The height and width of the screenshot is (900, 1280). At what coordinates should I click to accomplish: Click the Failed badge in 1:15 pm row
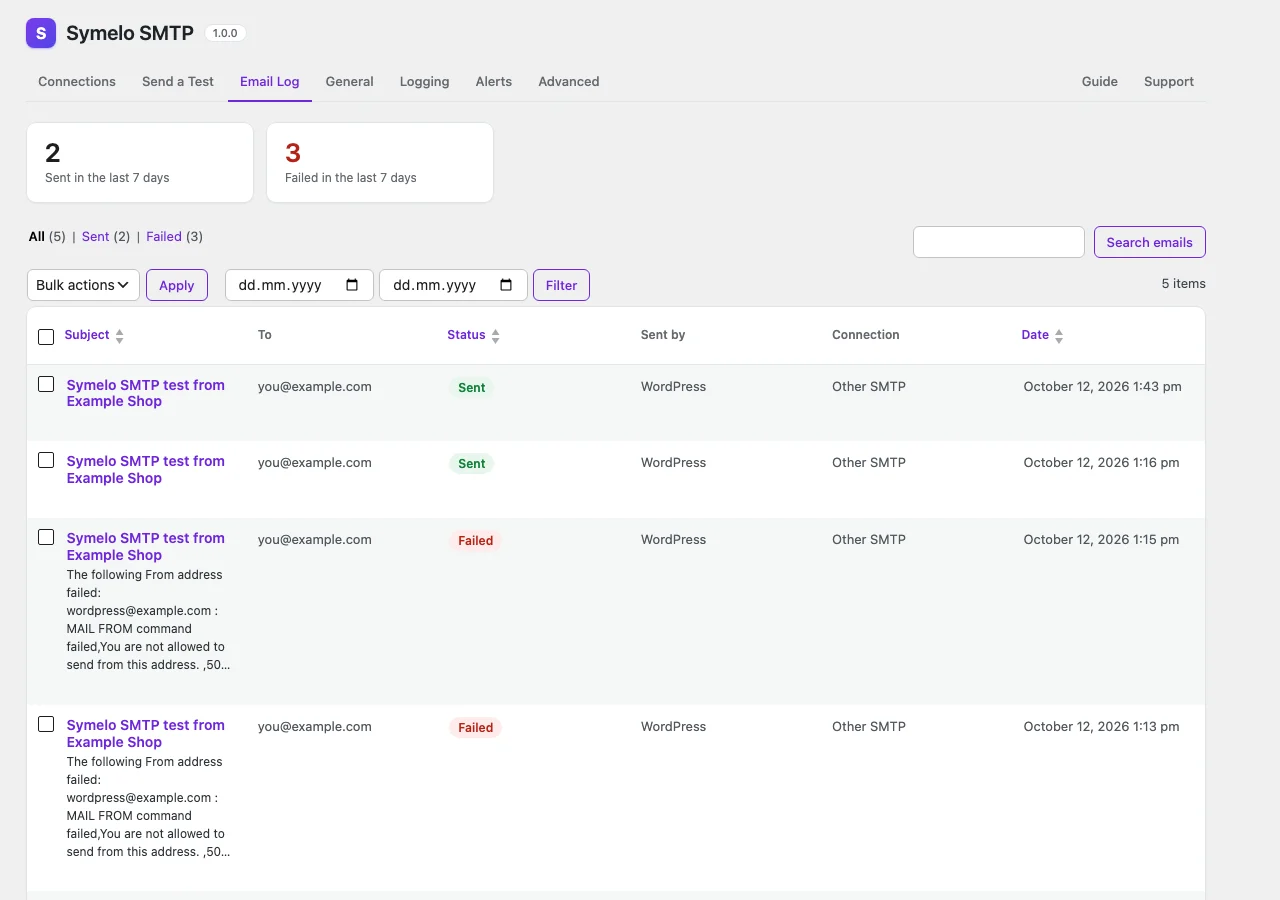click(476, 540)
